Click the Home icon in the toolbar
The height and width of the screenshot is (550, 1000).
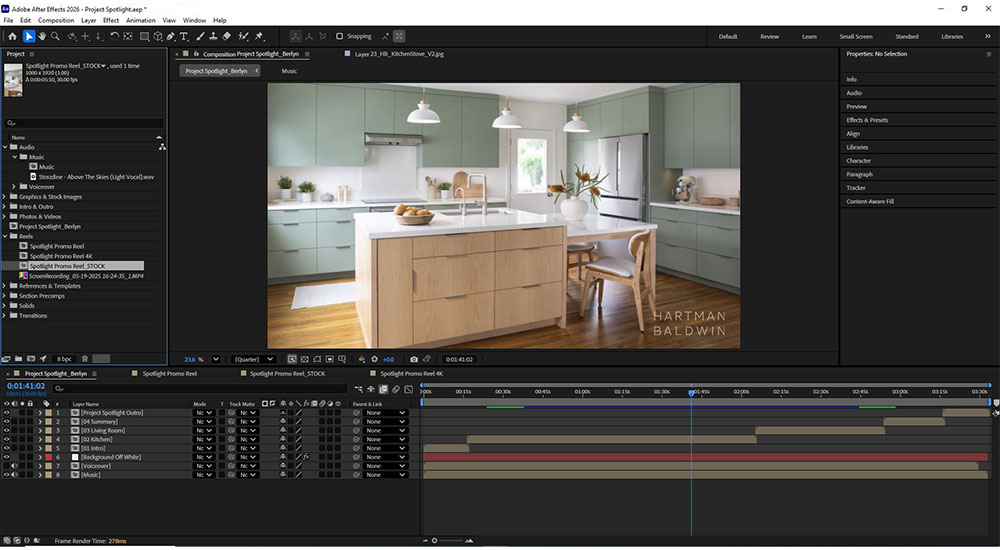click(12, 36)
